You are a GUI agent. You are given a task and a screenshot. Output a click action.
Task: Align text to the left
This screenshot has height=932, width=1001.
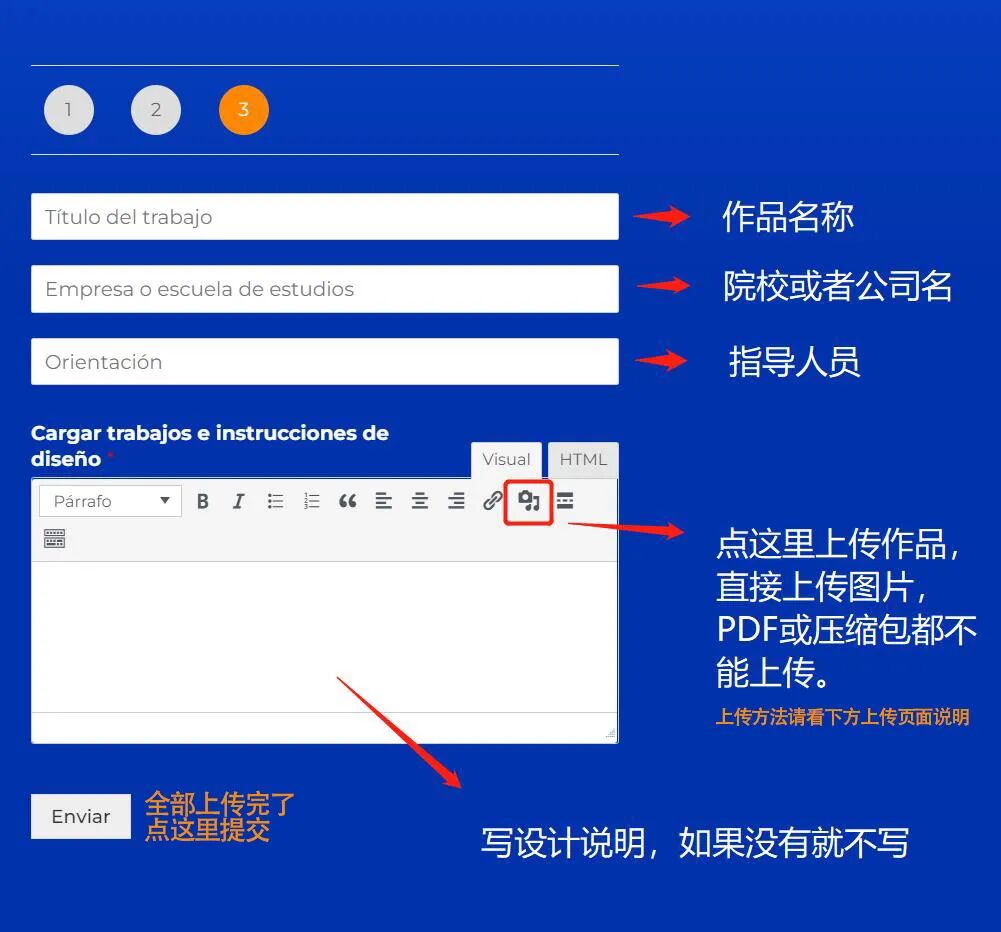(384, 500)
